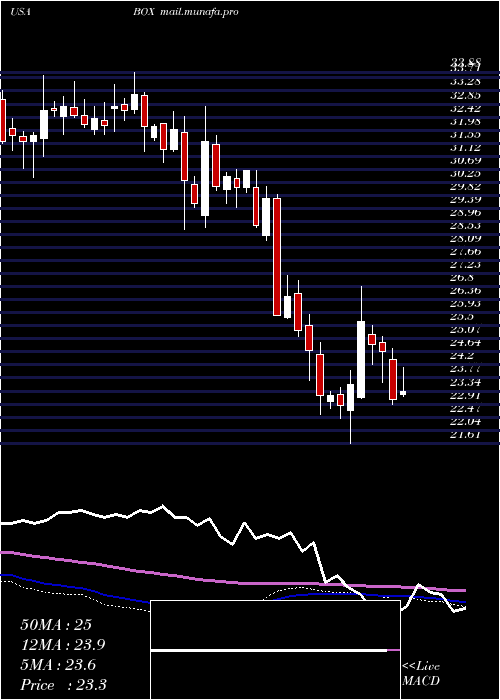The width and height of the screenshot is (500, 700).
Task: Click the 24.2 price axis label
Action: point(462,356)
